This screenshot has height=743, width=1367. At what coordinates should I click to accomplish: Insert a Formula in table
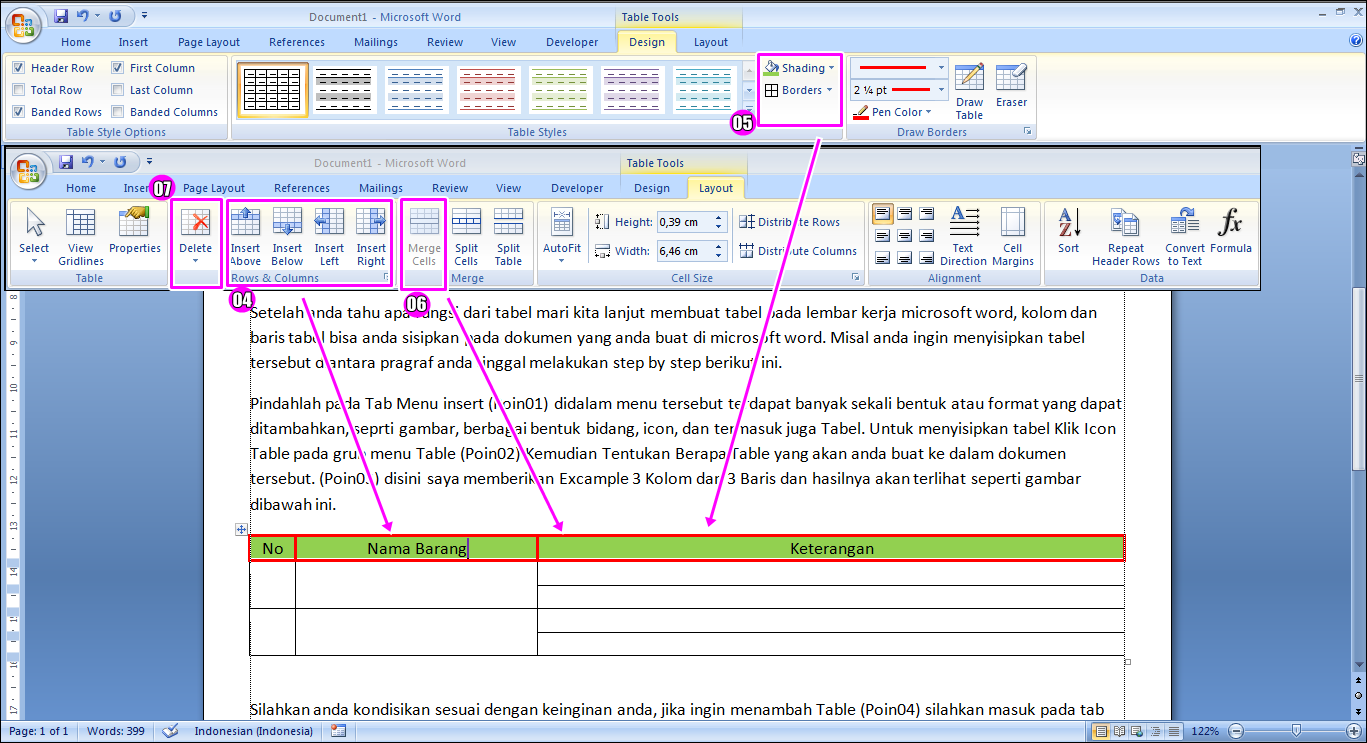(1231, 231)
